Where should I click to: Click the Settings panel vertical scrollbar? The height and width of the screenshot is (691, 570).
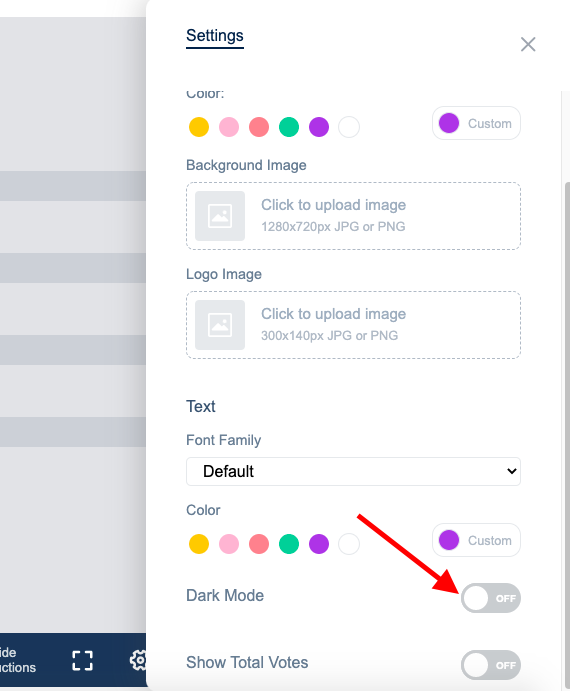click(567, 430)
